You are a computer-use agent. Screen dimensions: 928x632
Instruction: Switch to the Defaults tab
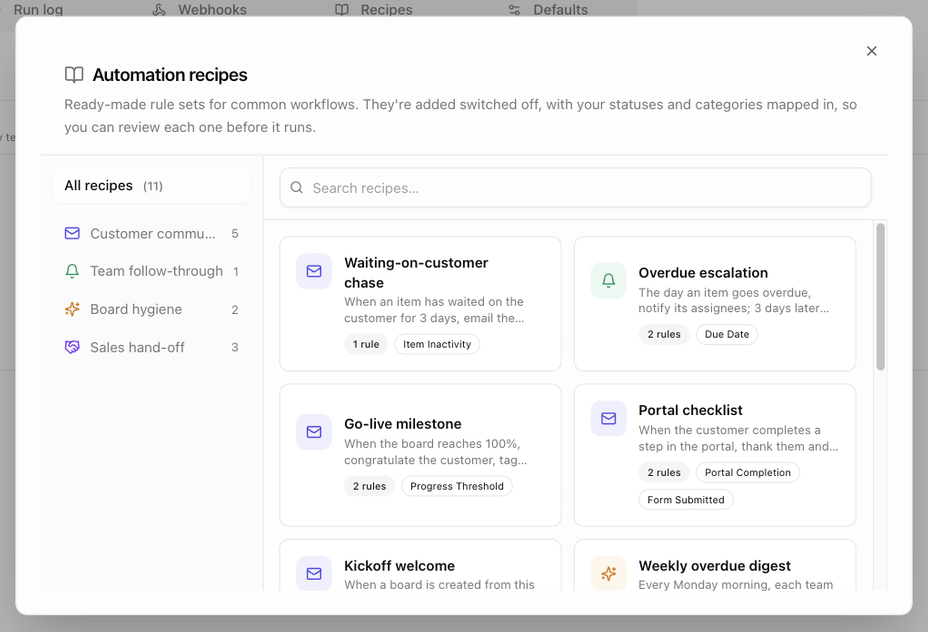point(548,9)
